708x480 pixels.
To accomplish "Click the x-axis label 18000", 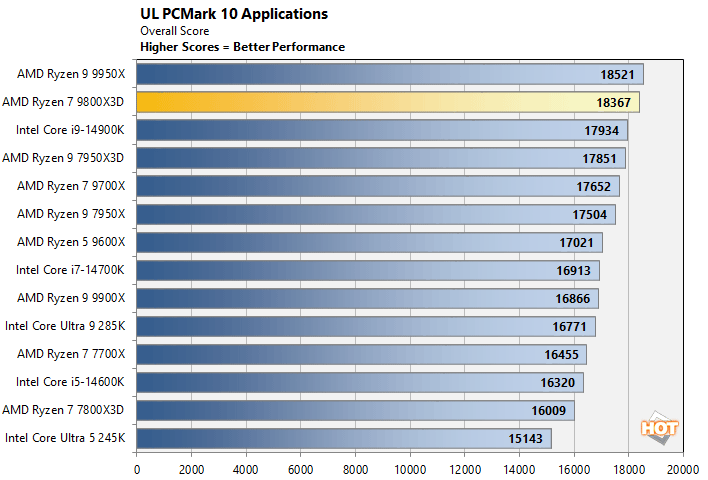I will pos(629,470).
